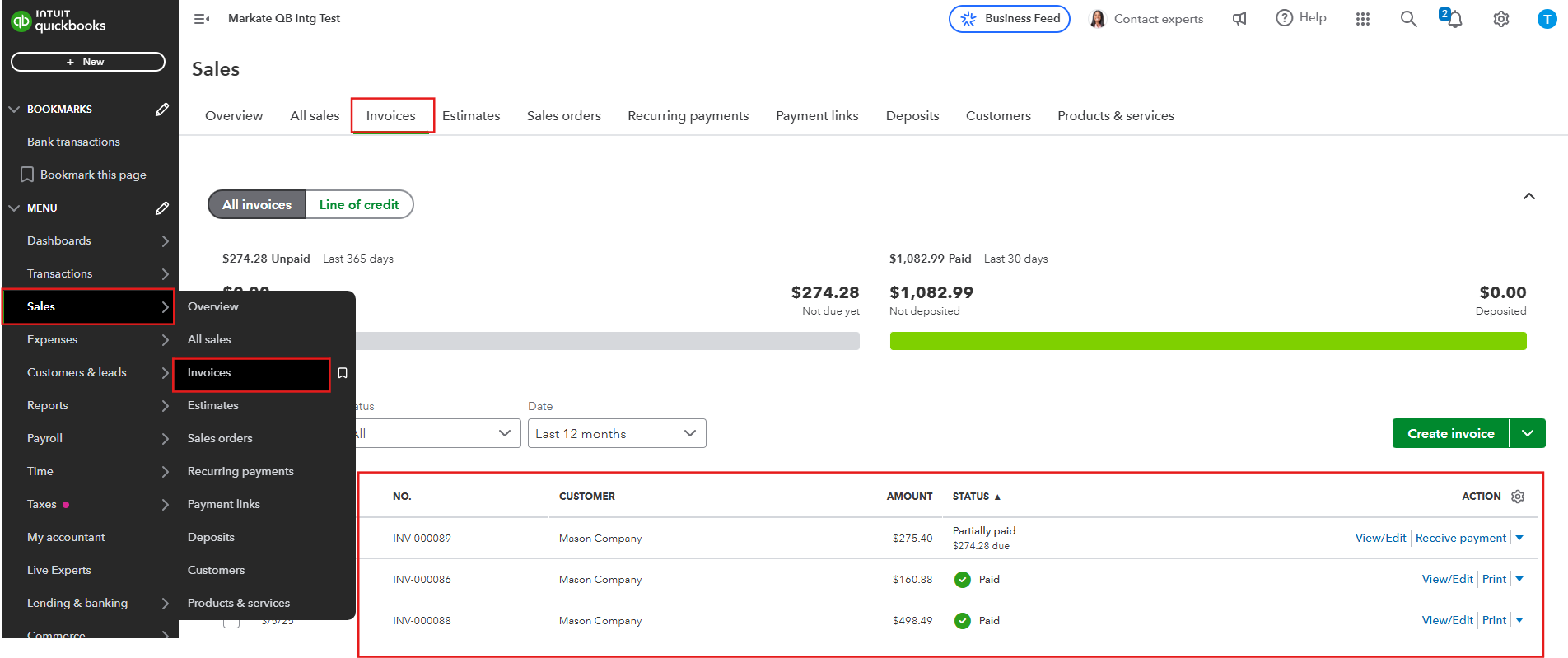Open the Products & services tab
This screenshot has height=658, width=1568.
[x=1116, y=115]
